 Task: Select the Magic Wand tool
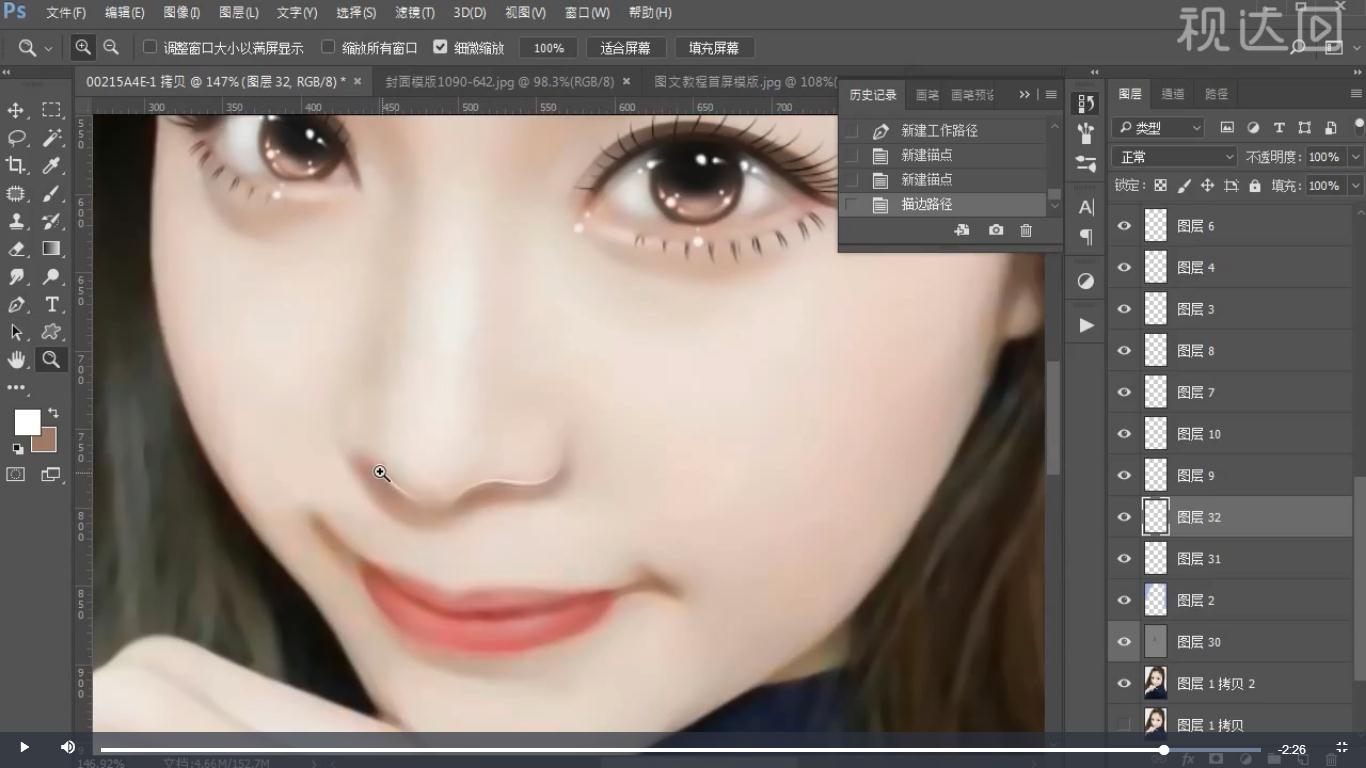(x=51, y=138)
